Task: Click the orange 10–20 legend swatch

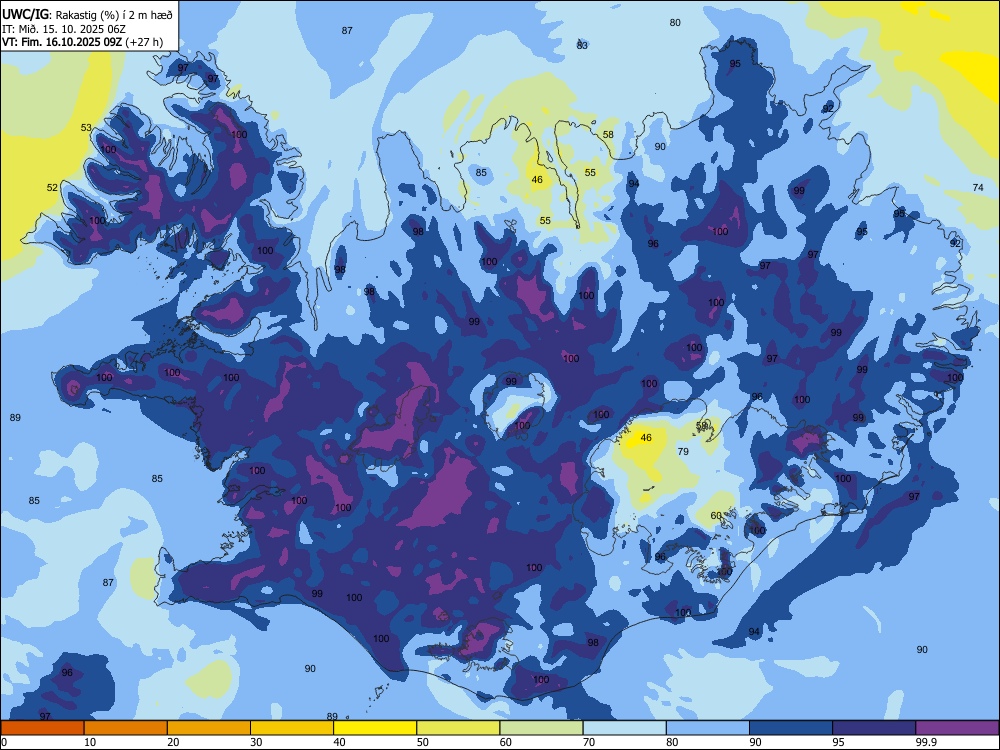Action: 126,728
